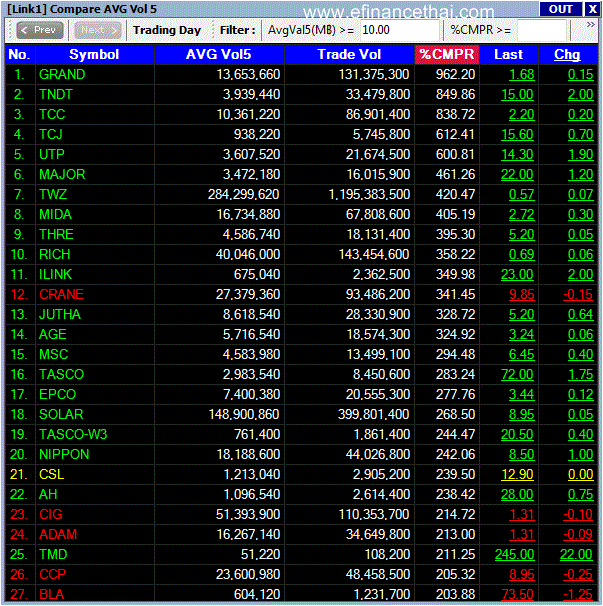Viewport: 603px width, 606px height.
Task: Close the Compare AVG Vol 5 window
Action: click(x=592, y=9)
